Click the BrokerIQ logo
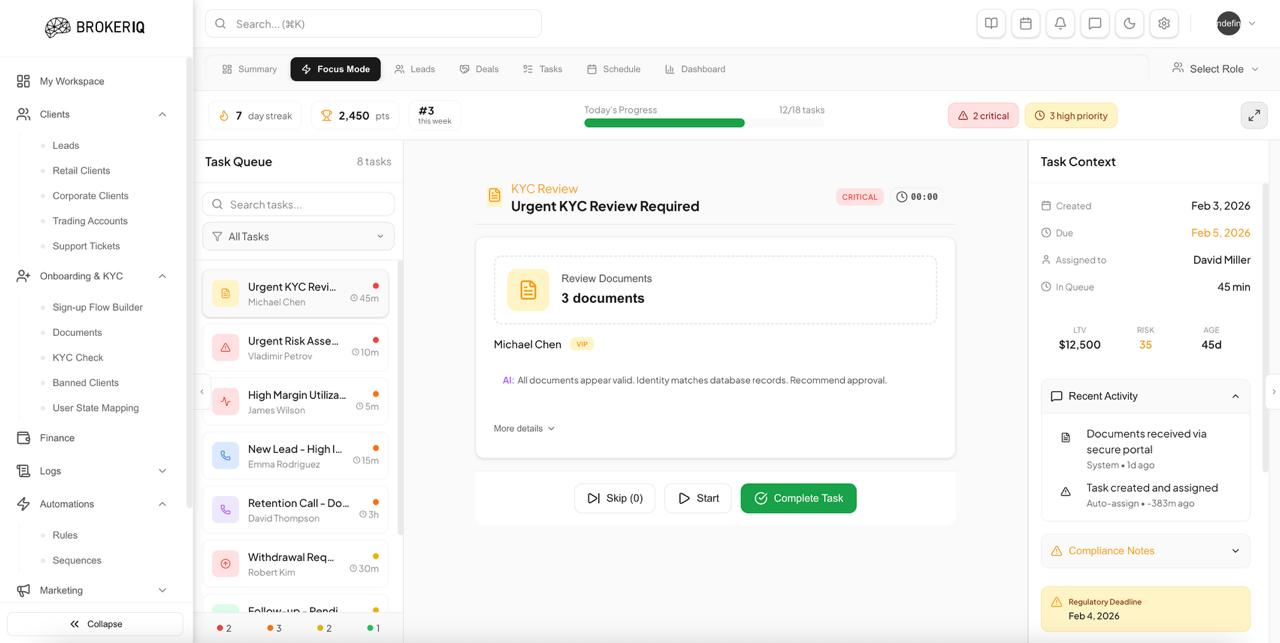This screenshot has height=643, width=1280. tap(95, 27)
